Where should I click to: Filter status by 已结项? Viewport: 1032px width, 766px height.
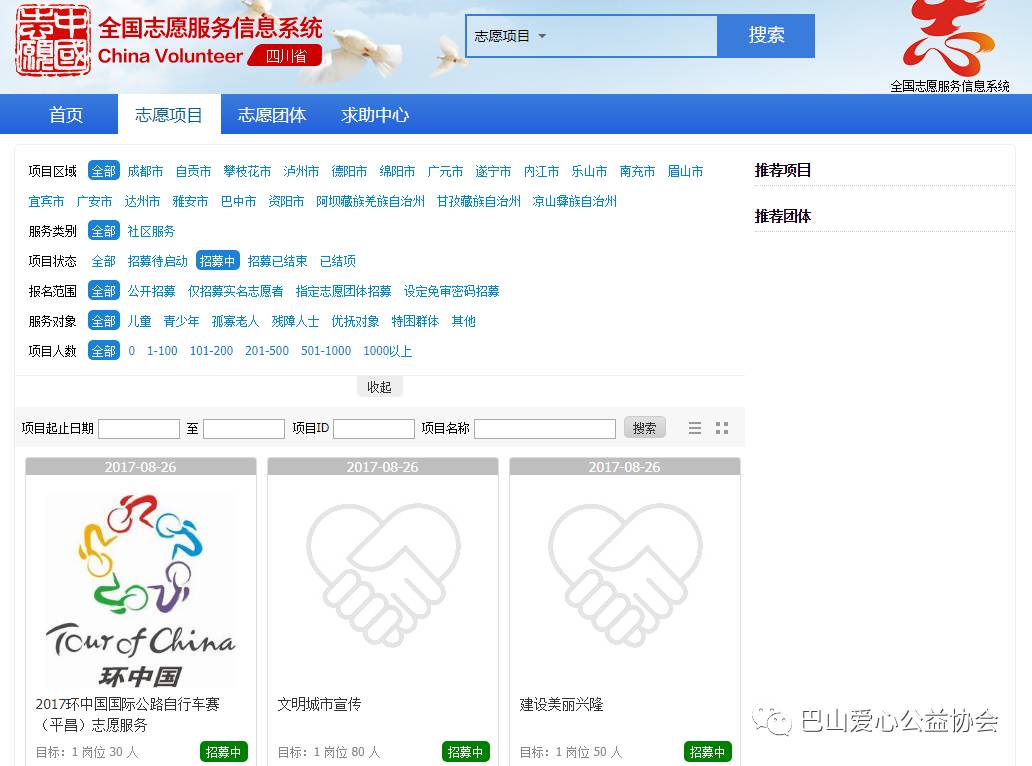tap(338, 261)
